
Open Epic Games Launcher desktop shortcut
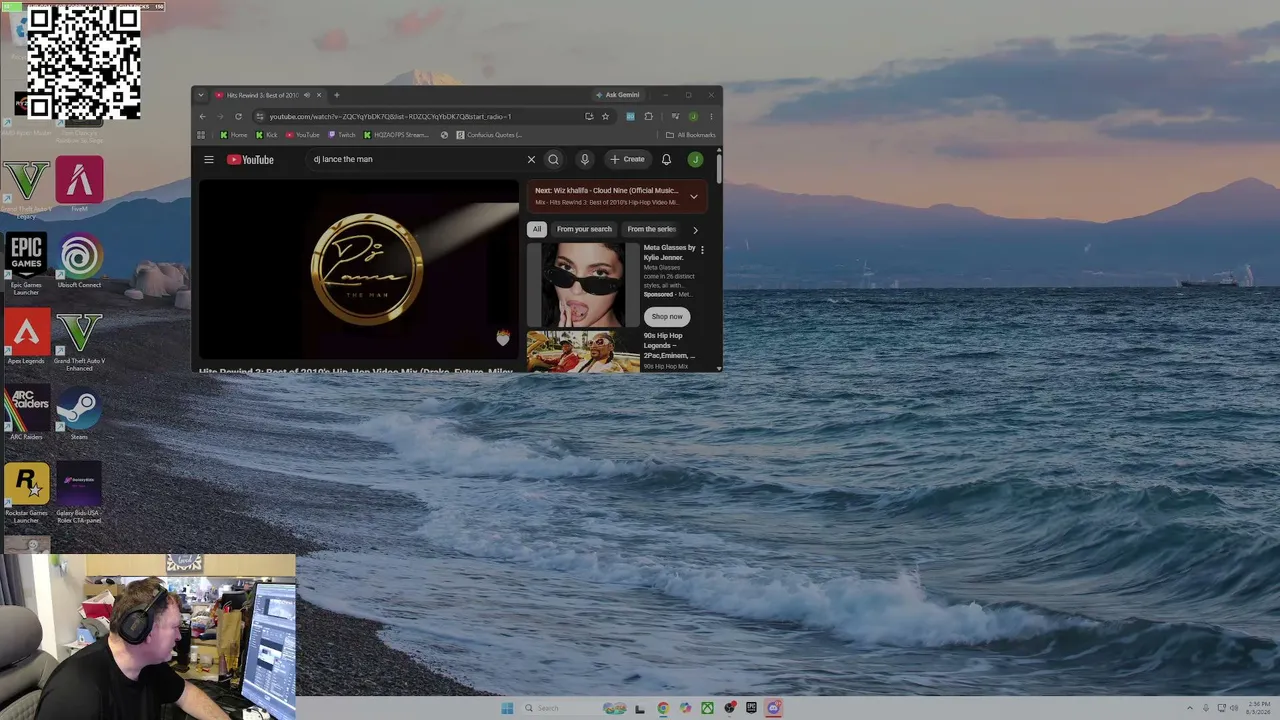tap(26, 264)
